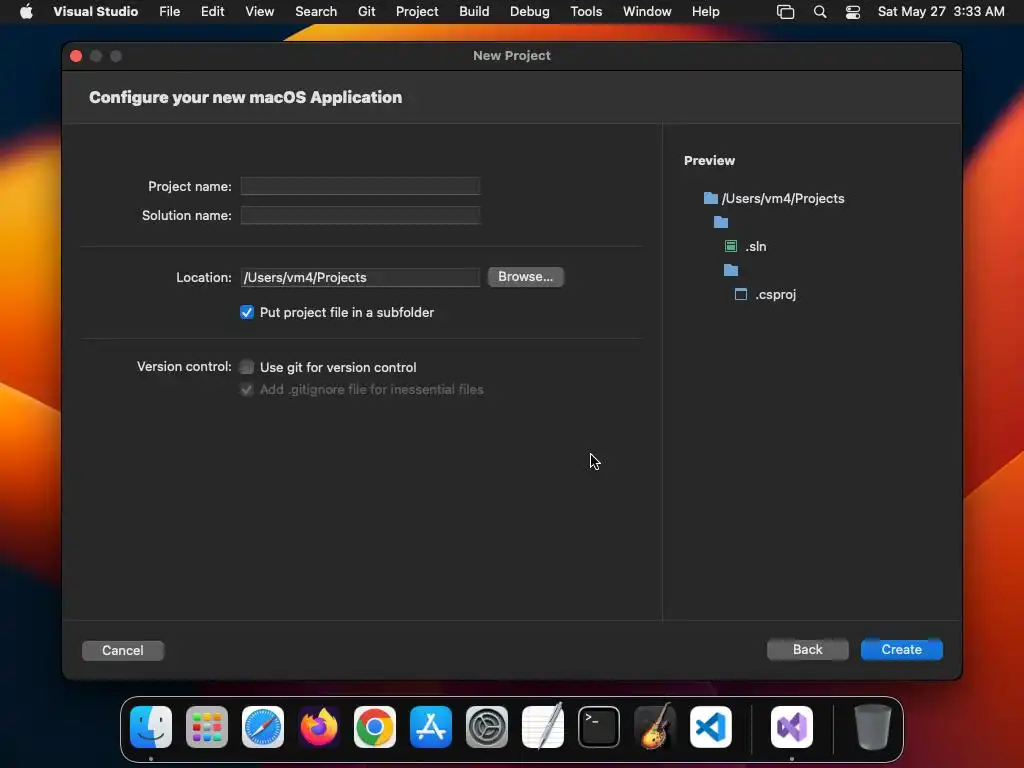
Task: Open TextEdit from the dock
Action: pos(543,727)
